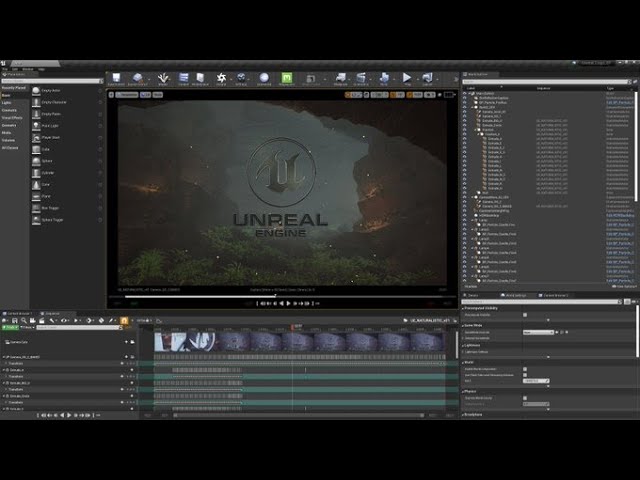Screen dimensions: 640x480
Task: Collapse the Precomputed Visibility section
Action: click(463, 308)
